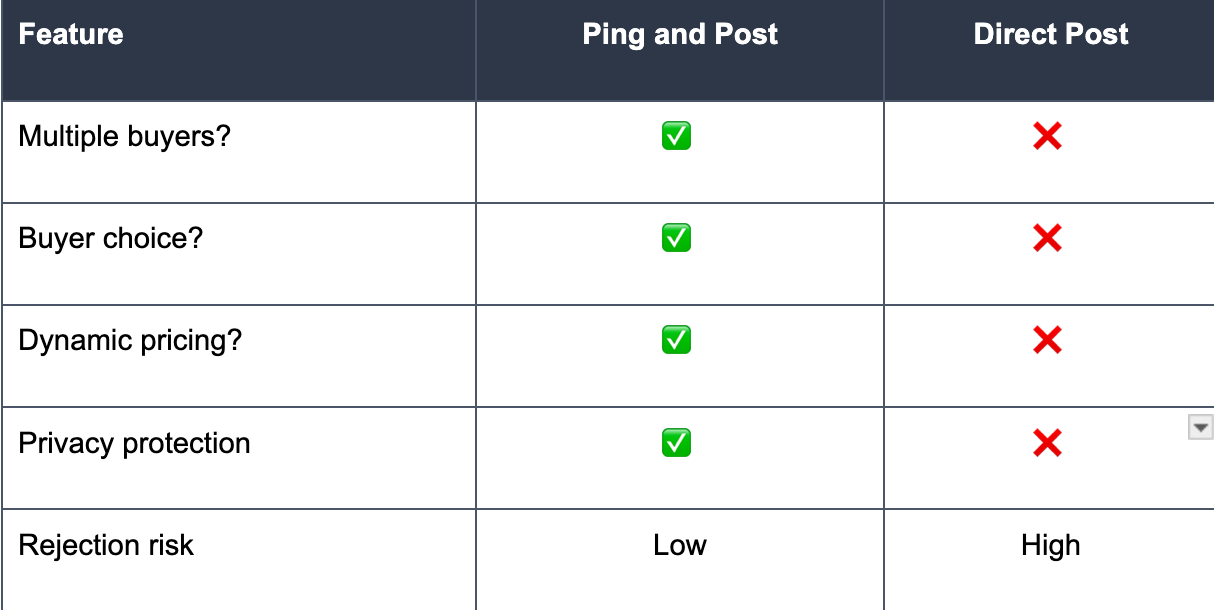Click the Privacy protection cell text
1214x610 pixels.
(134, 443)
